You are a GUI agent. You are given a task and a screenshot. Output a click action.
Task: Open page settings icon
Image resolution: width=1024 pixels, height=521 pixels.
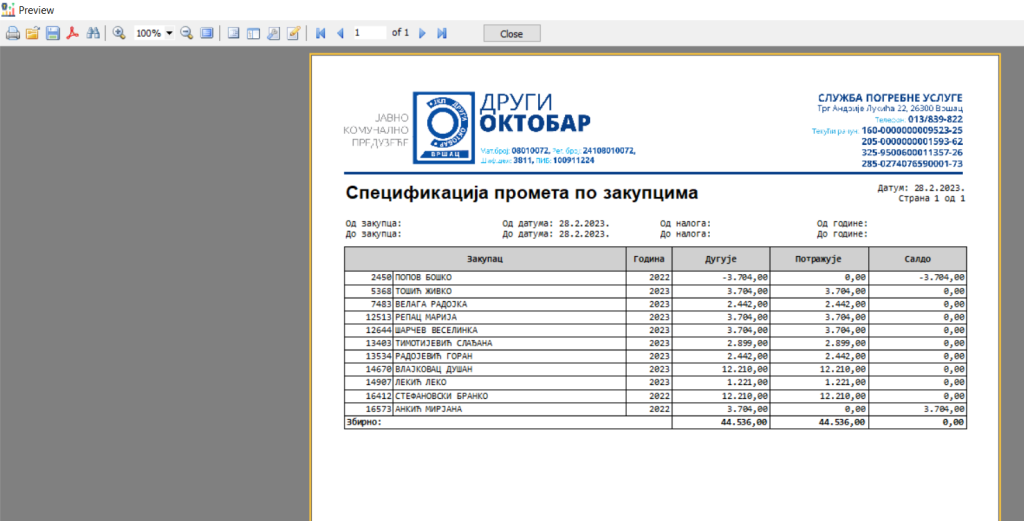(x=273, y=33)
